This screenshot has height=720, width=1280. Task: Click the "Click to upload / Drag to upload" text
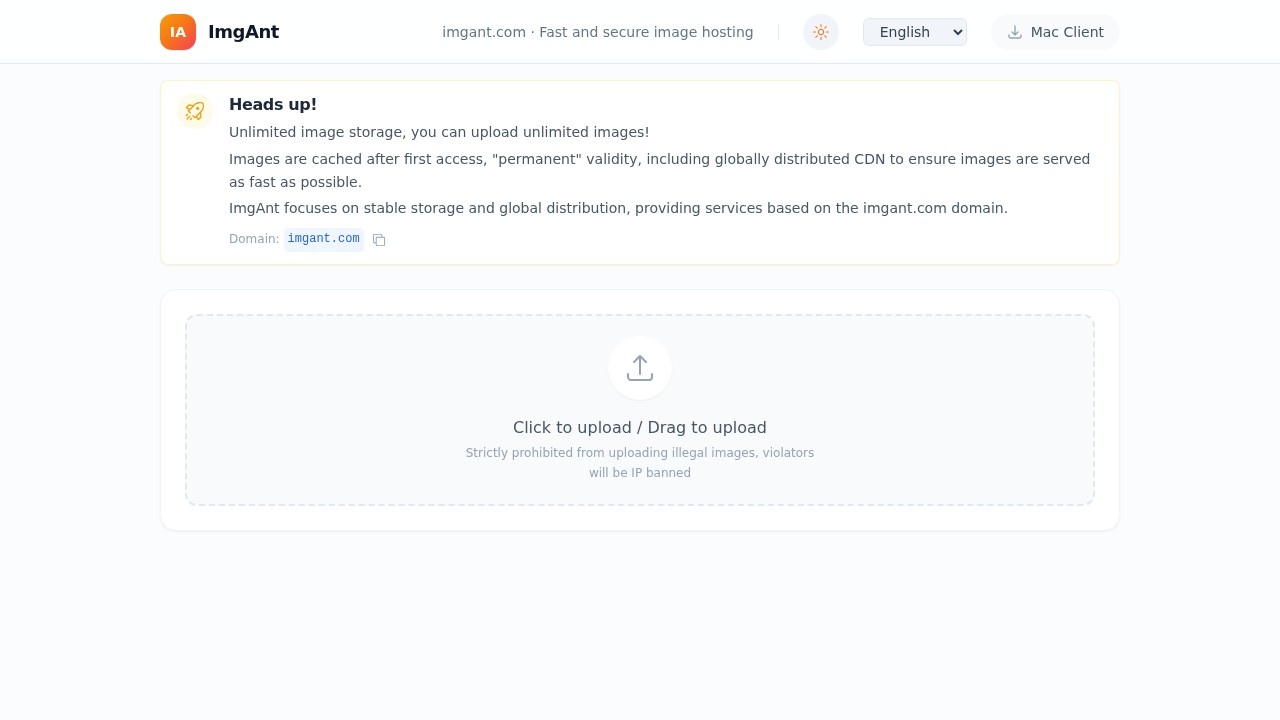click(x=640, y=428)
